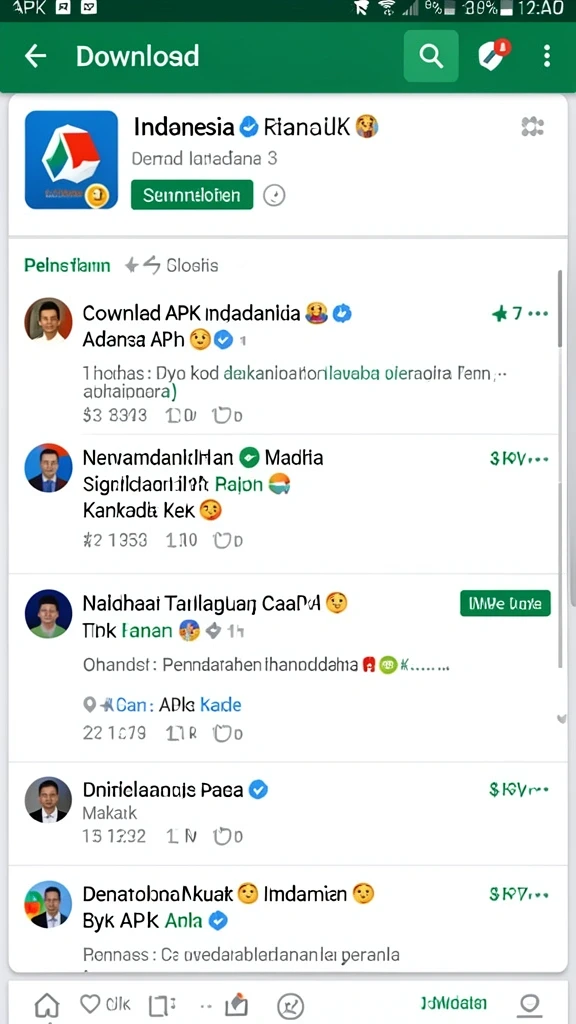
Task: Tap the heart icon in bottom bar
Action: (89, 1004)
